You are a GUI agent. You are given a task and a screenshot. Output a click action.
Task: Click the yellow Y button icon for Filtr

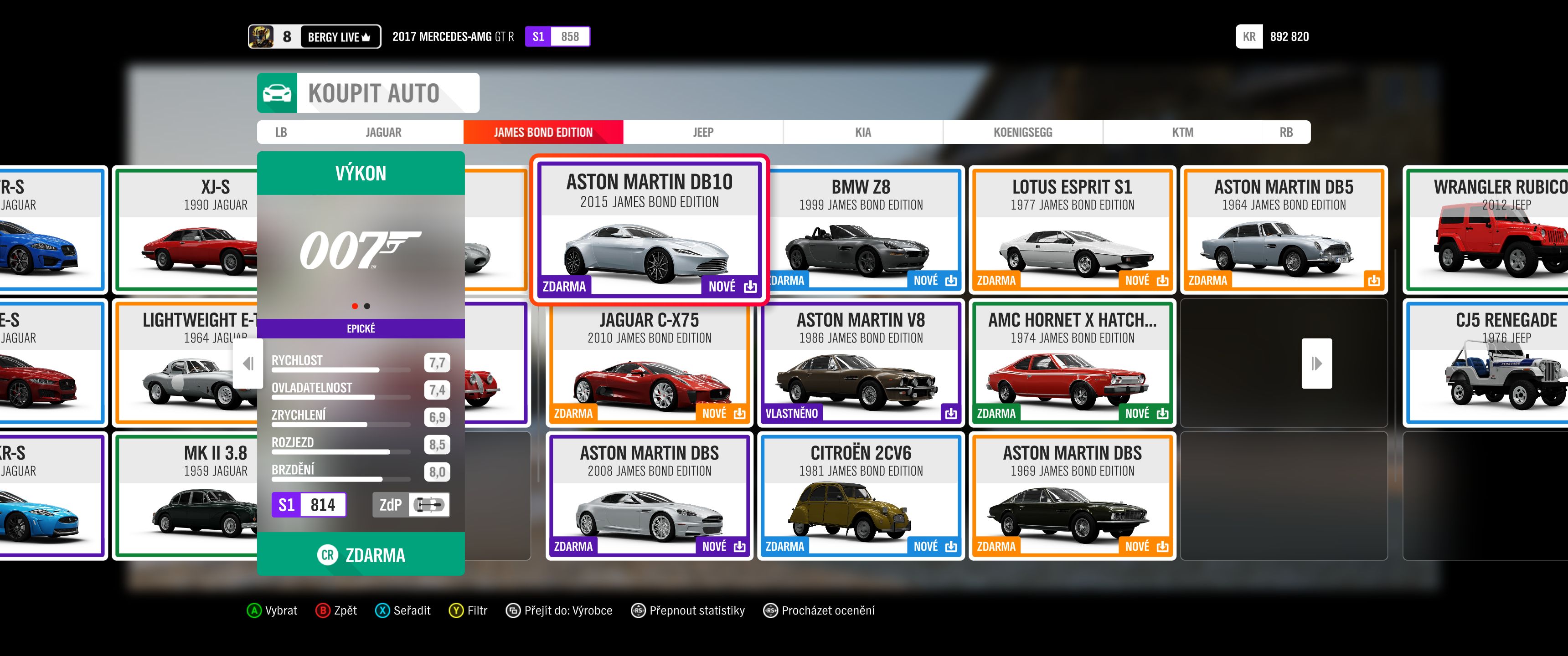tap(456, 610)
